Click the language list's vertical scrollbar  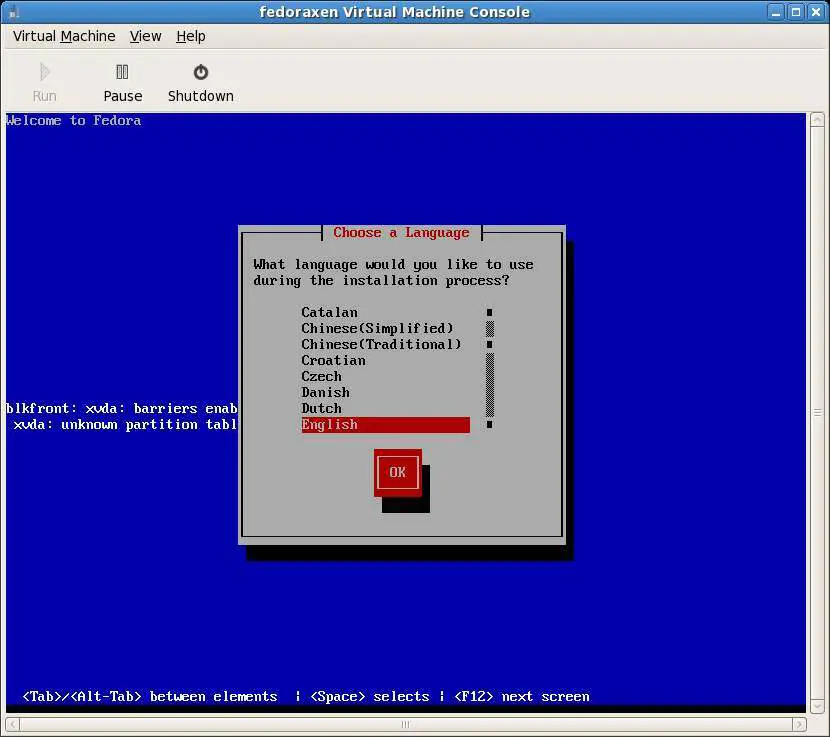490,384
